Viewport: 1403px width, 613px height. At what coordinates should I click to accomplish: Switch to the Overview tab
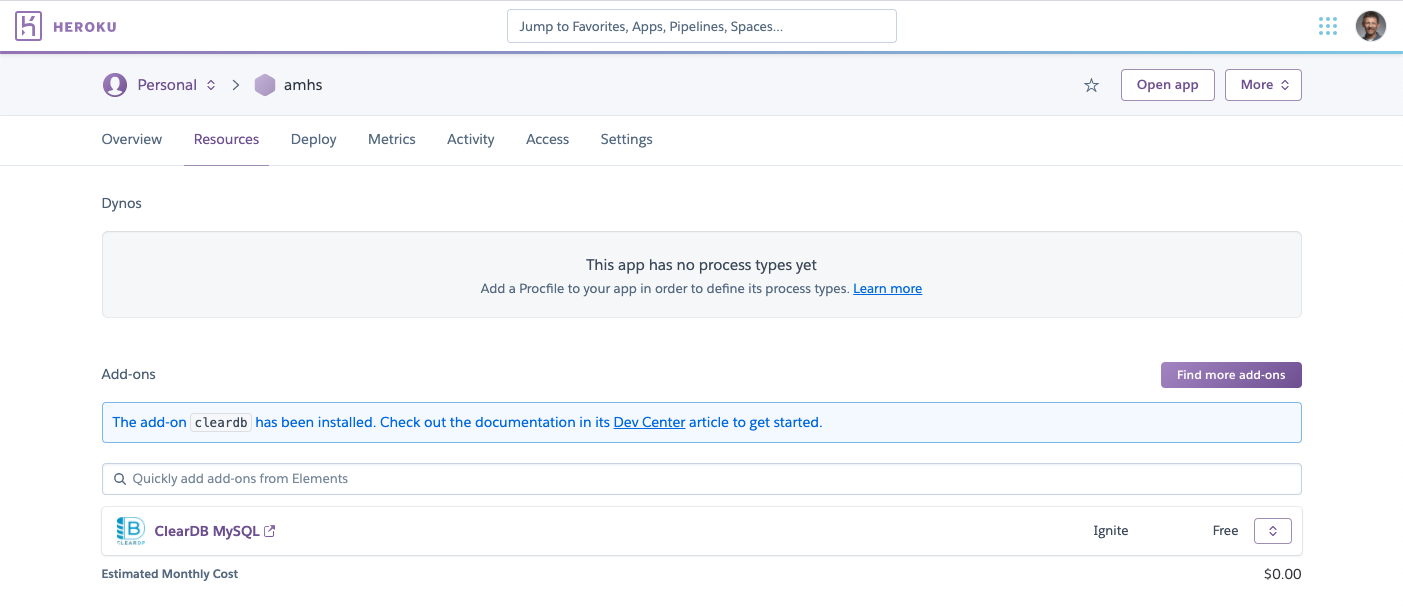tap(132, 139)
